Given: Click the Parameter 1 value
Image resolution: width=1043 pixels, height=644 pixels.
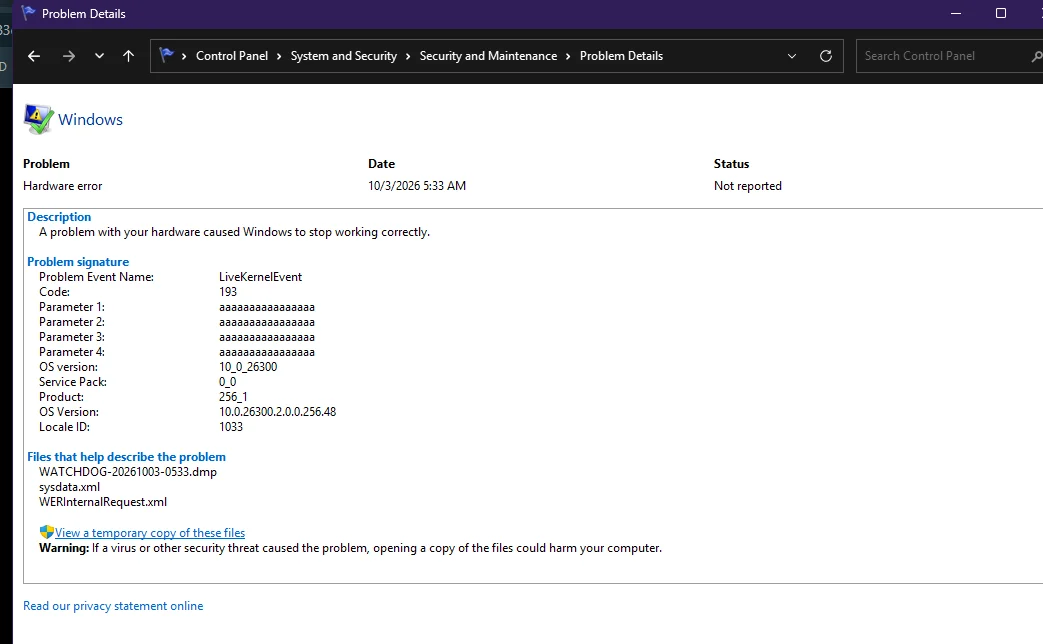Looking at the screenshot, I should click(x=267, y=307).
